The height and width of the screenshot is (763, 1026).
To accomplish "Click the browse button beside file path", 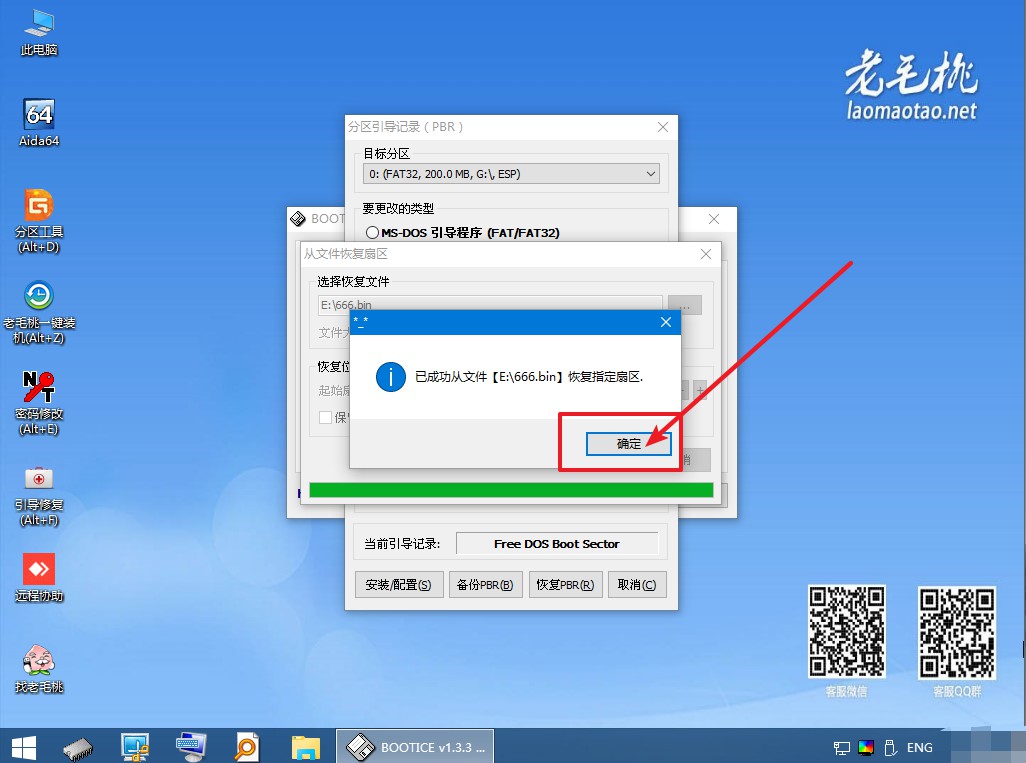I will point(685,305).
